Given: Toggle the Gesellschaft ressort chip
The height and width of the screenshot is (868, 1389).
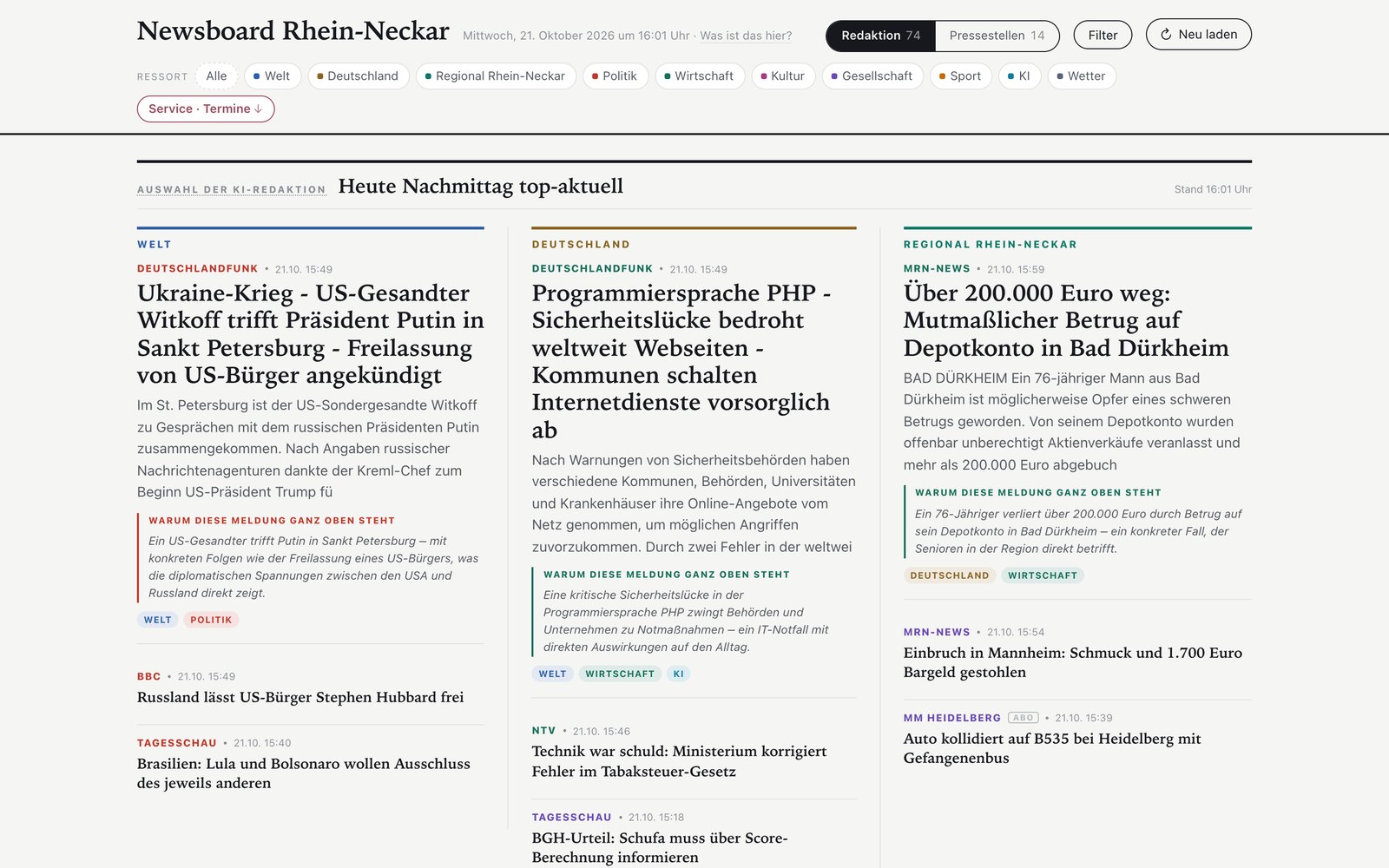Looking at the screenshot, I should tap(872, 76).
